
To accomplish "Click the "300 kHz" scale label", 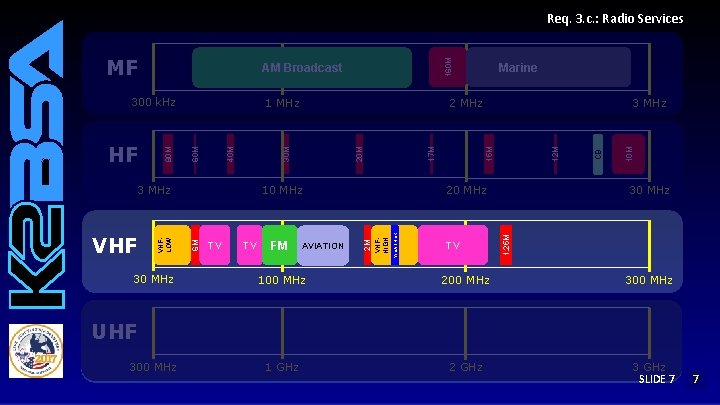I will point(153,102).
